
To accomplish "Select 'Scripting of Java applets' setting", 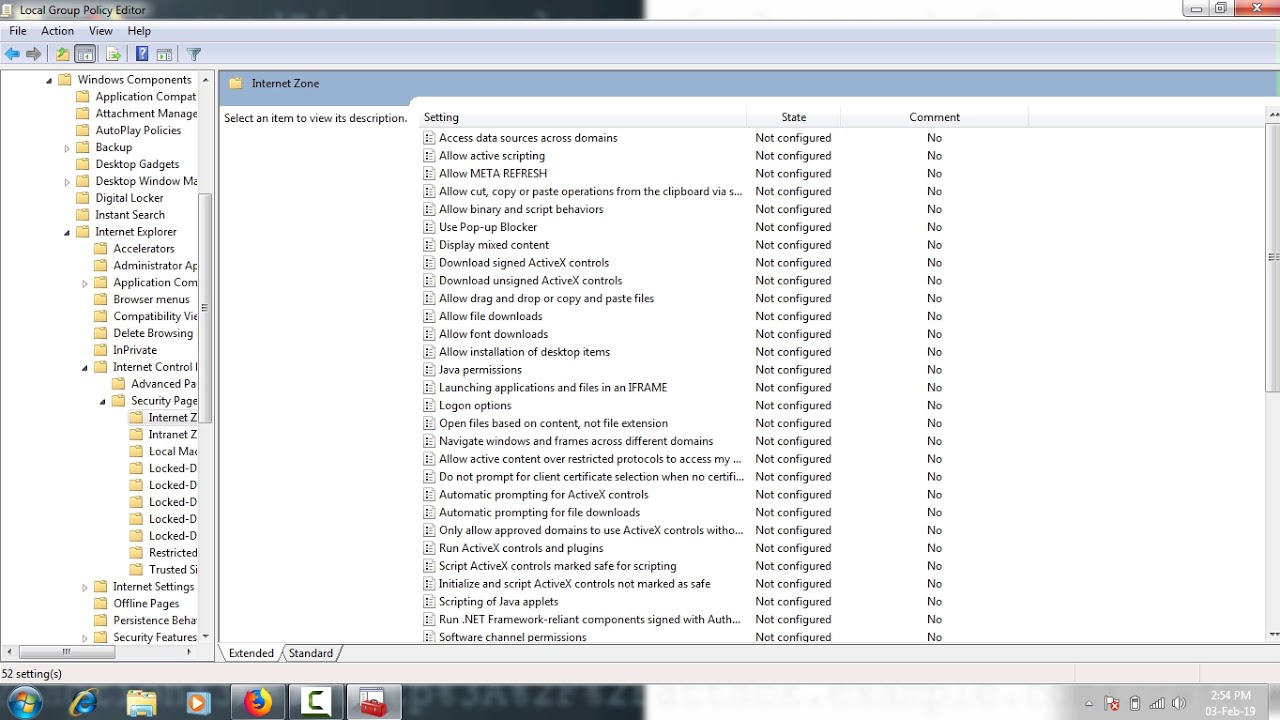I will pyautogui.click(x=499, y=602).
